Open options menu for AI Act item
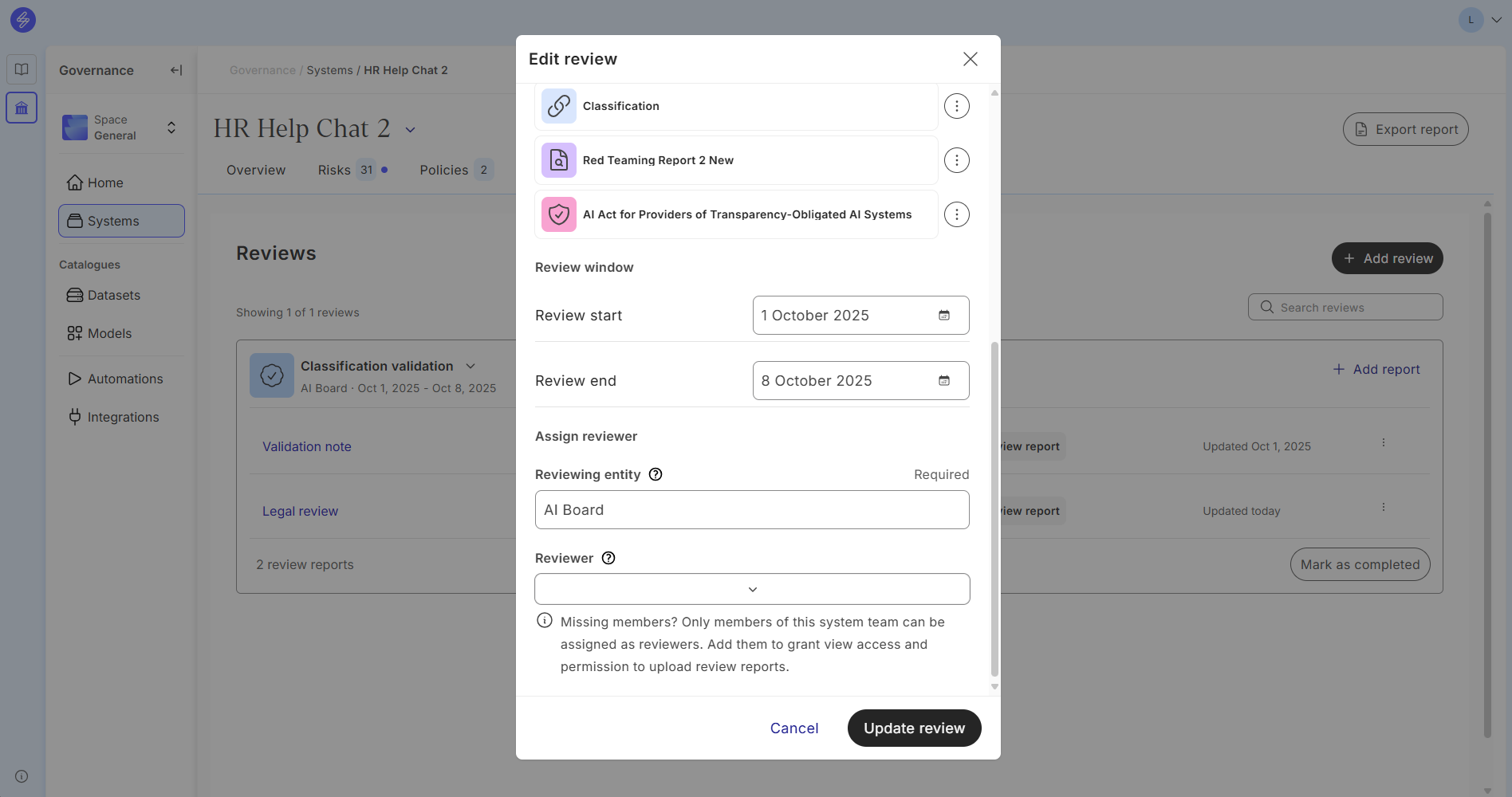The height and width of the screenshot is (797, 1512). (956, 214)
